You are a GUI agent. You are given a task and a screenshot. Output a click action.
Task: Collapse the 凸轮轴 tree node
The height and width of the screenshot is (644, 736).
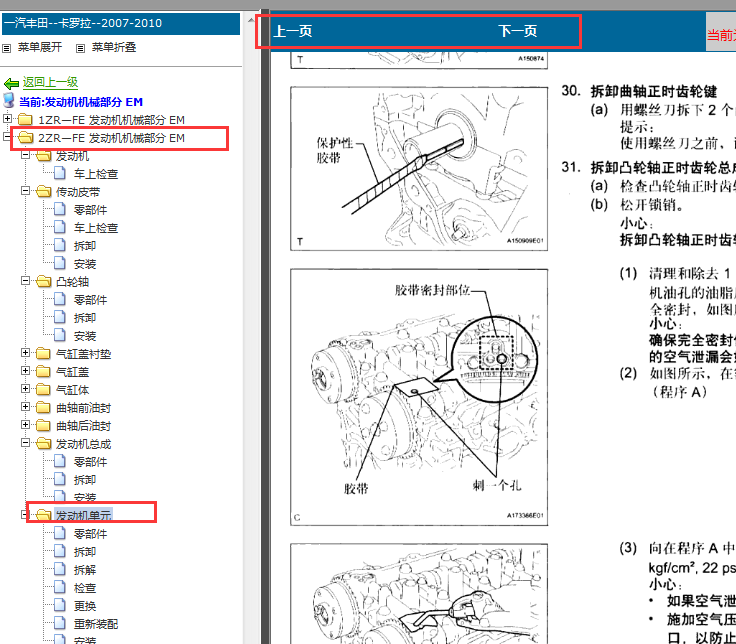(x=25, y=281)
